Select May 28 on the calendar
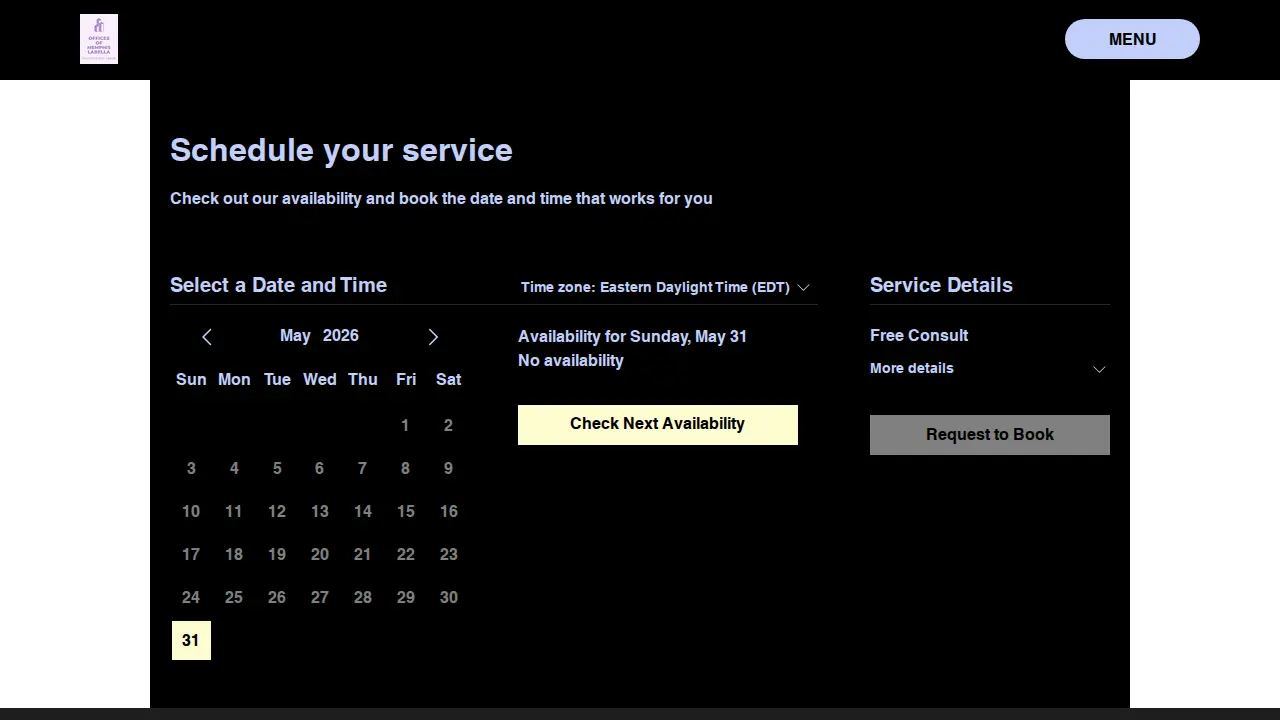The image size is (1280, 720). pyautogui.click(x=362, y=597)
